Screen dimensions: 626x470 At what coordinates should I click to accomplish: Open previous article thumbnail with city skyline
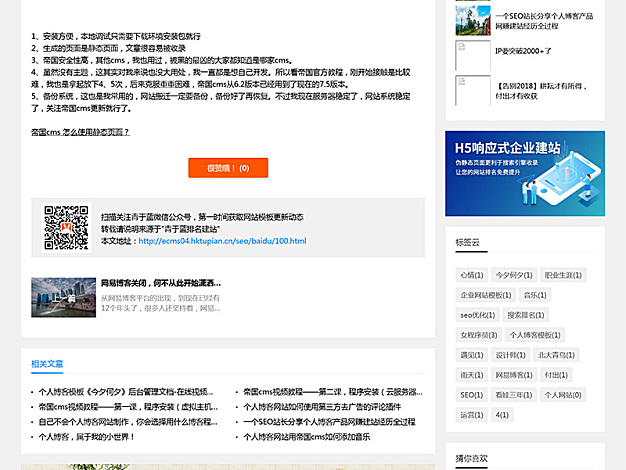click(x=63, y=297)
